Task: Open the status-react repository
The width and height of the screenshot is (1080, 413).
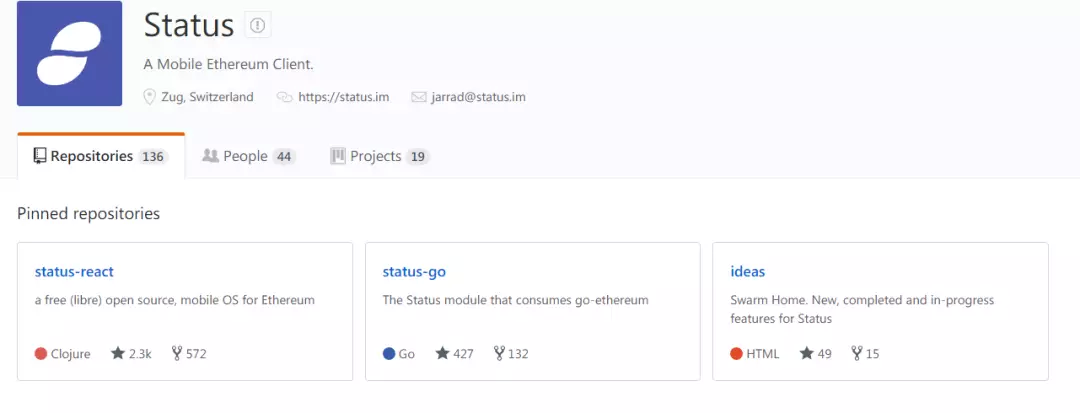Action: pos(74,271)
